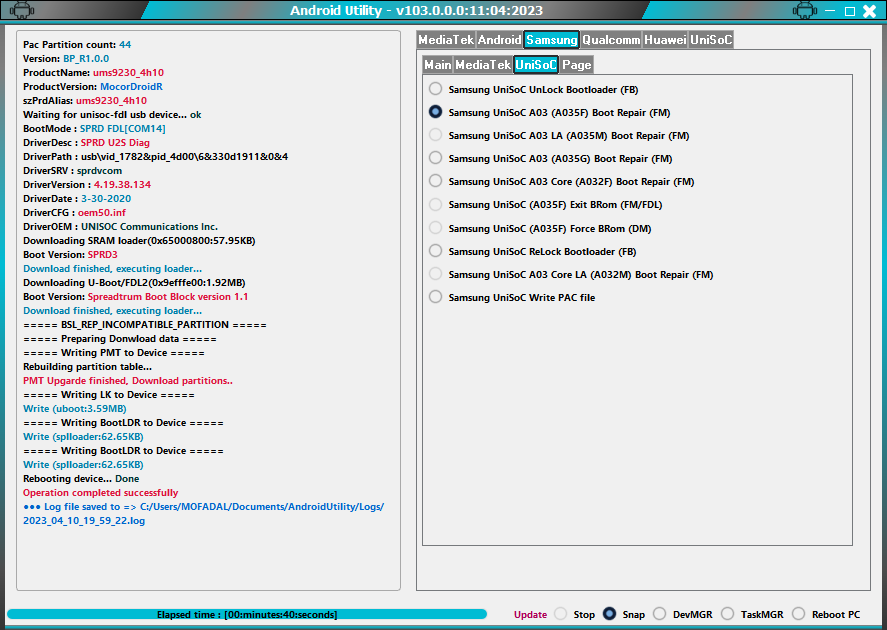Click the Update link
Image resolution: width=887 pixels, height=630 pixels.
tap(530, 615)
